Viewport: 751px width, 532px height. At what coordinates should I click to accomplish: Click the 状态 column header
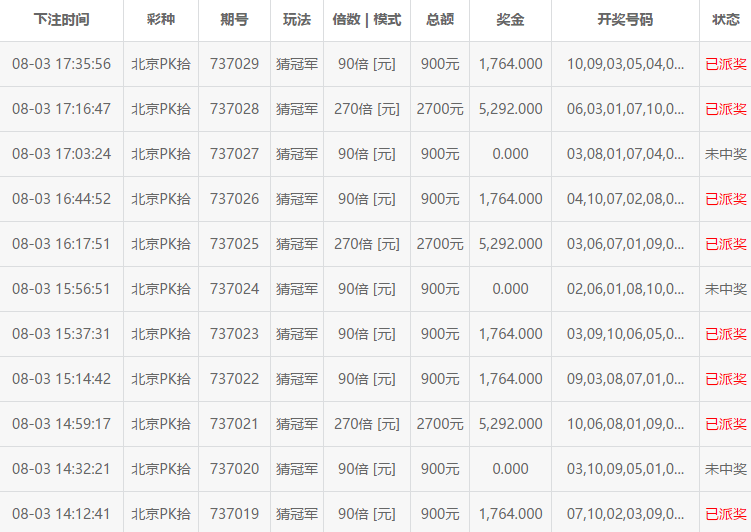726,20
